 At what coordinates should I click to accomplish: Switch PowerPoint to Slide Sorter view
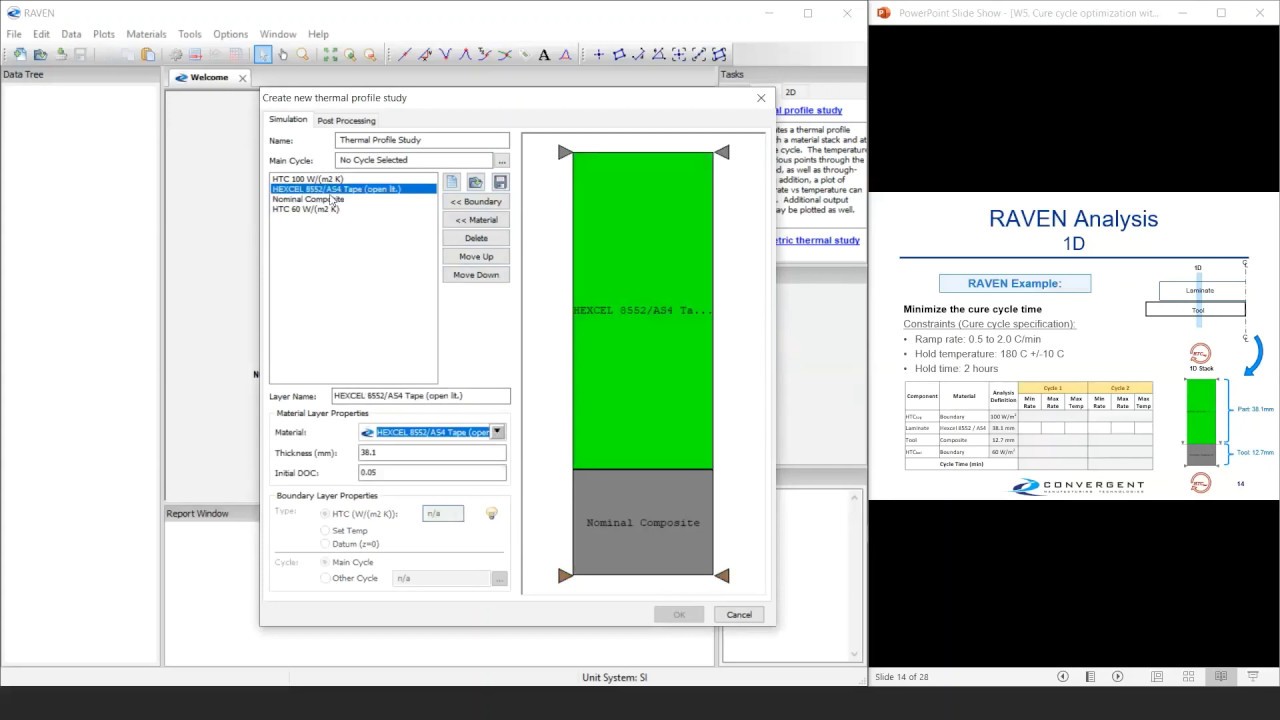(x=1189, y=677)
